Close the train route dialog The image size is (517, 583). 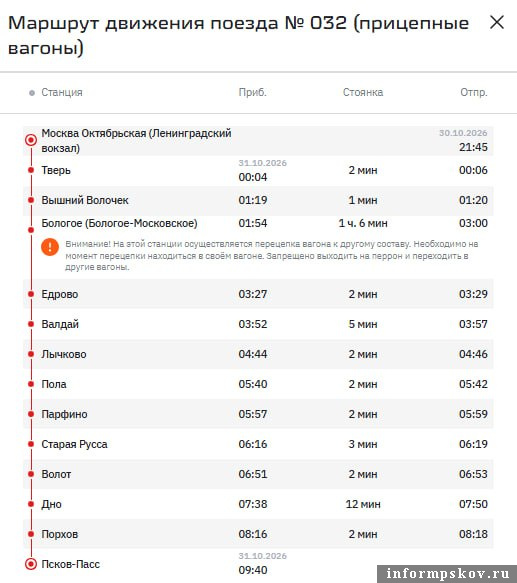(x=497, y=23)
